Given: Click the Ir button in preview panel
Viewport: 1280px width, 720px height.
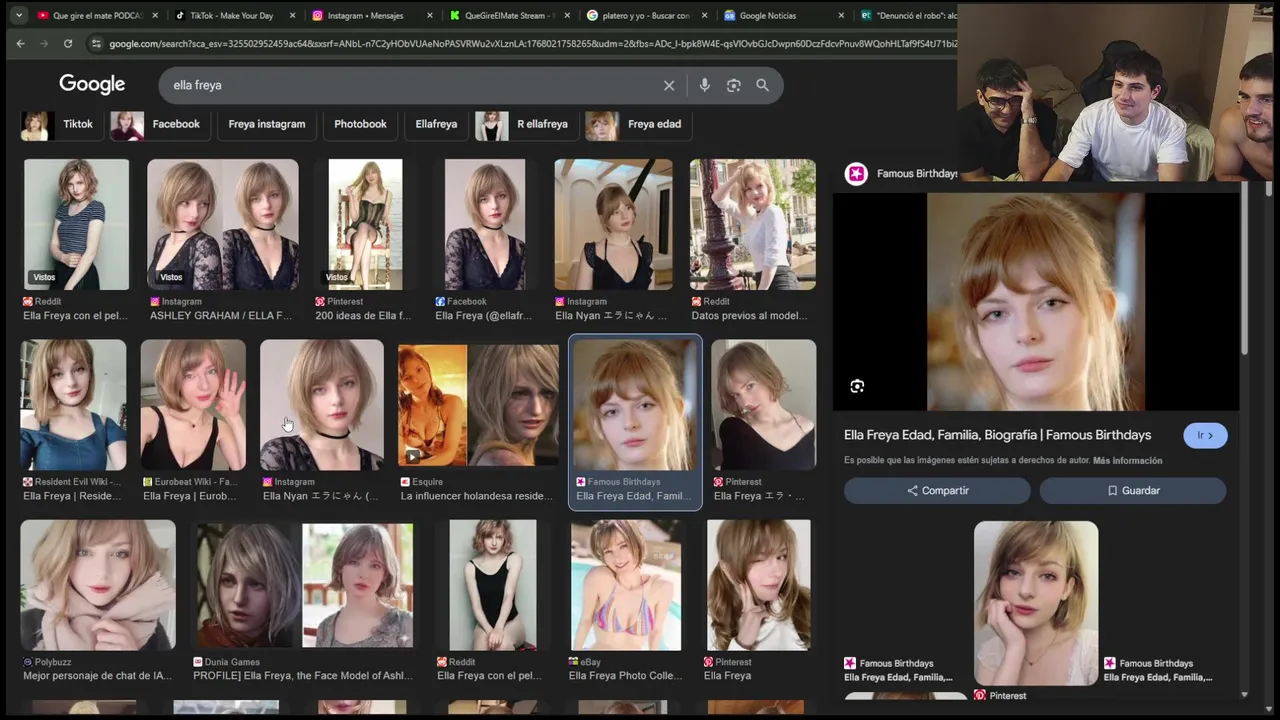Looking at the screenshot, I should 1205,435.
